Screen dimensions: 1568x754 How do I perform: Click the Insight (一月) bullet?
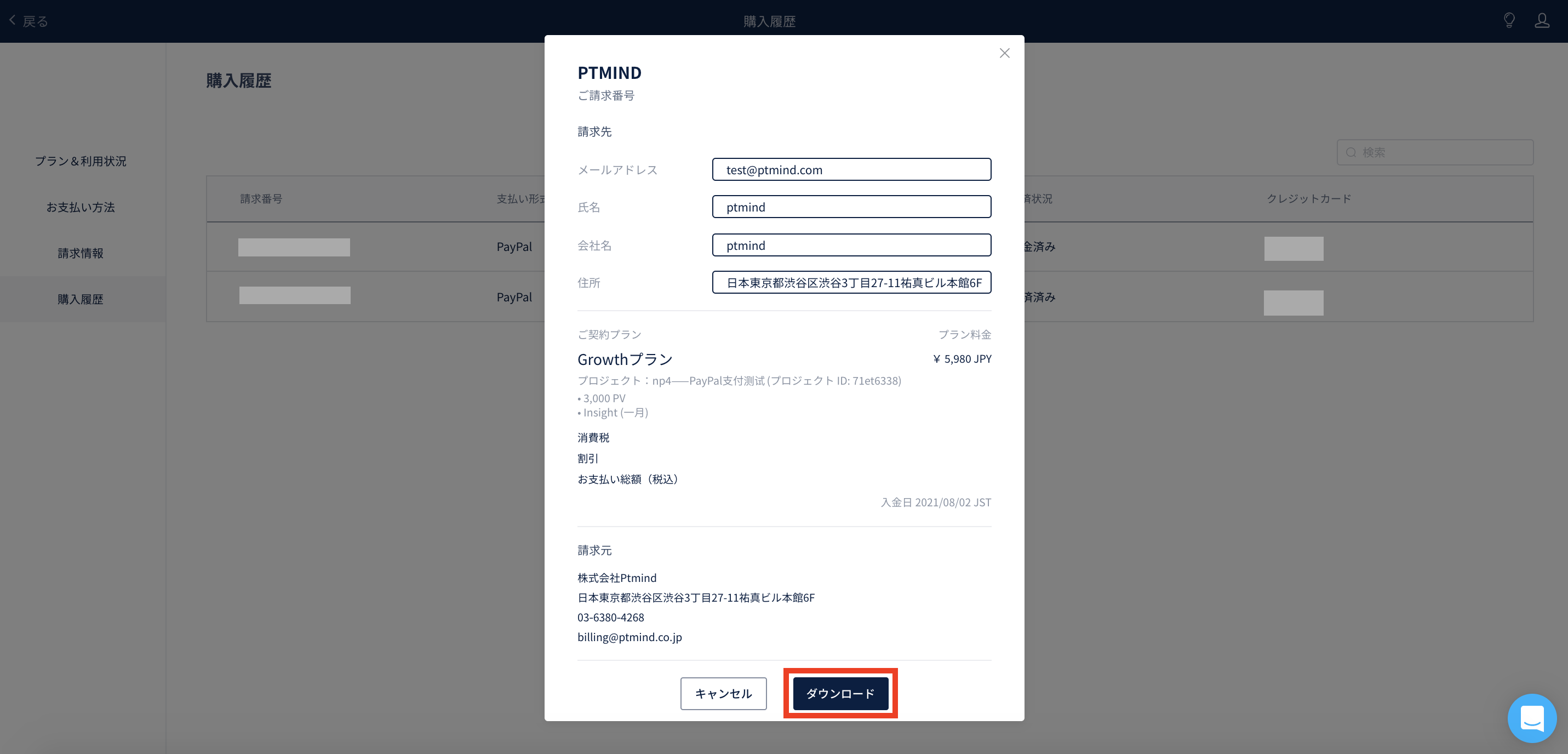[x=613, y=412]
